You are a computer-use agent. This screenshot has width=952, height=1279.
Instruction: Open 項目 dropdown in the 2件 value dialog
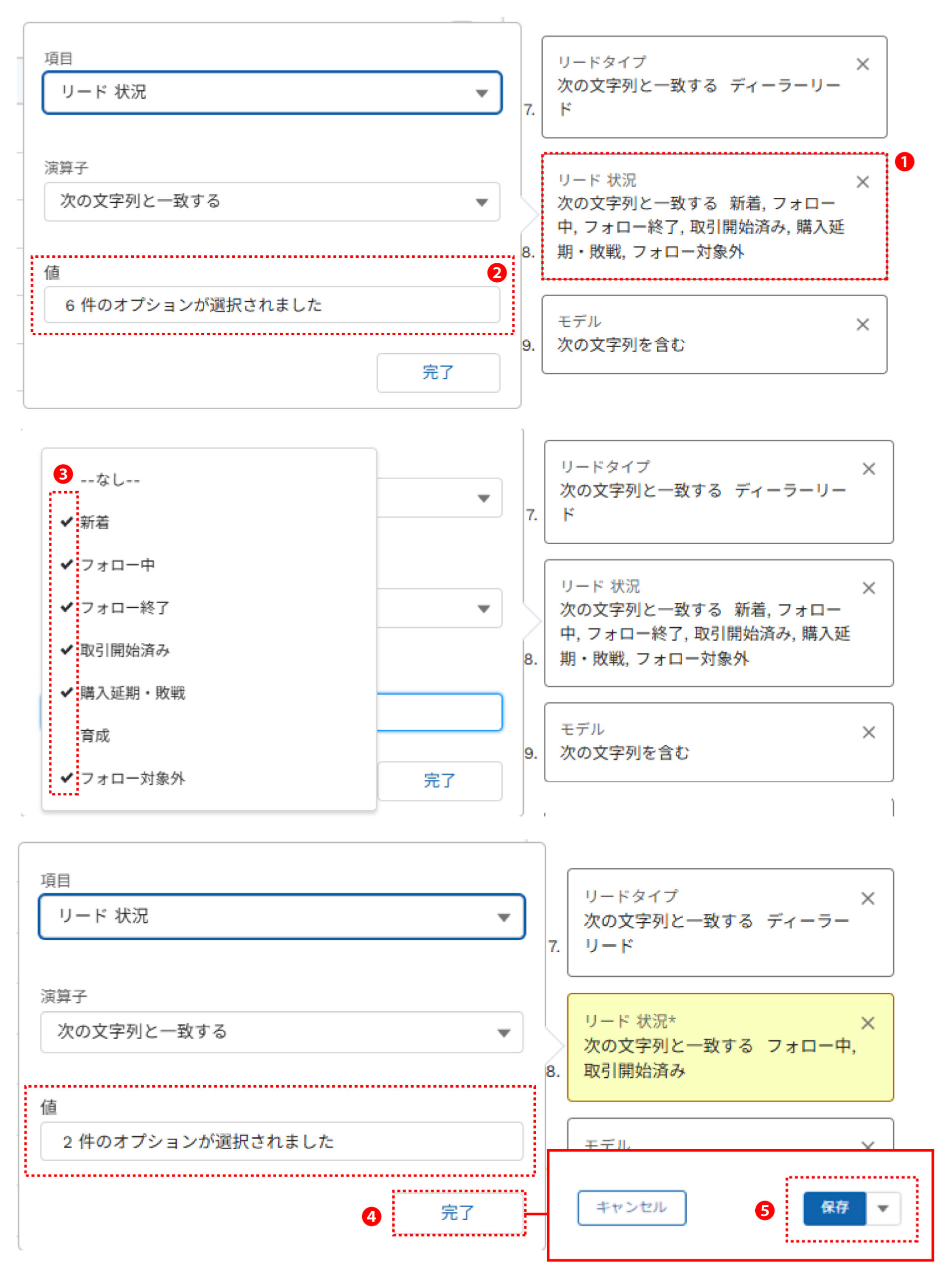click(281, 916)
